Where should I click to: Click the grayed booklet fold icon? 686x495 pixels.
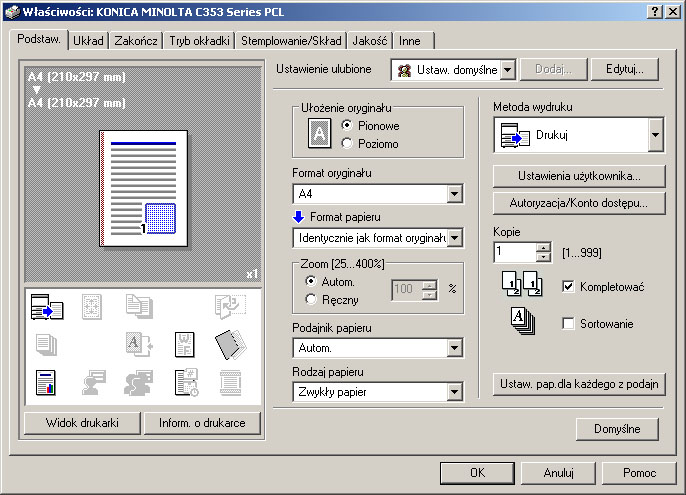tap(230, 306)
